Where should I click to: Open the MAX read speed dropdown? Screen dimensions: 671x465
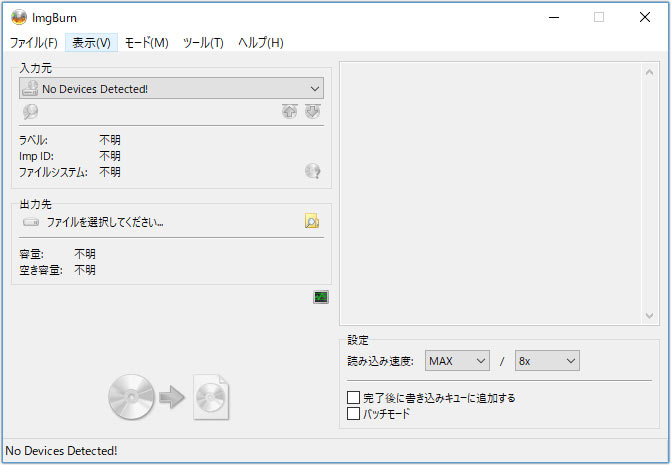(457, 361)
